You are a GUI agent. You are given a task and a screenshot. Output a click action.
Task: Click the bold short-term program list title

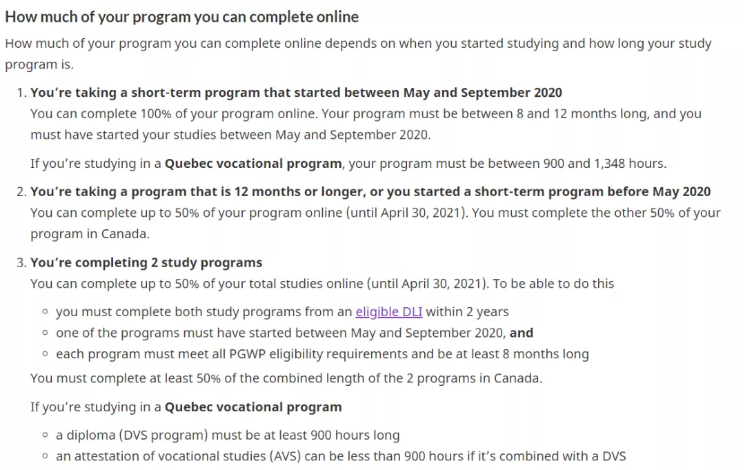click(x=296, y=92)
